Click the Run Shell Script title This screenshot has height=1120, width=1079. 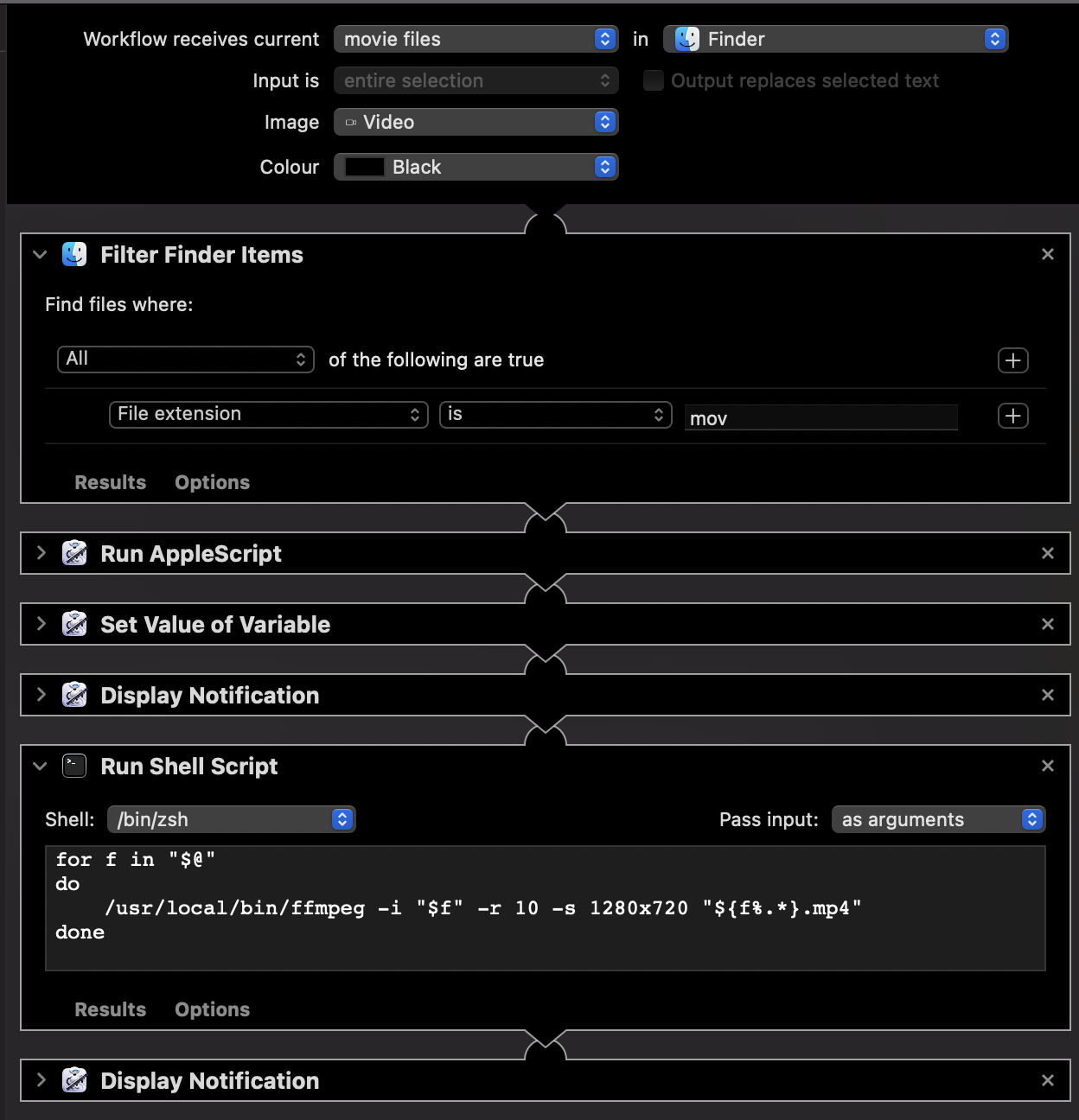coord(189,767)
